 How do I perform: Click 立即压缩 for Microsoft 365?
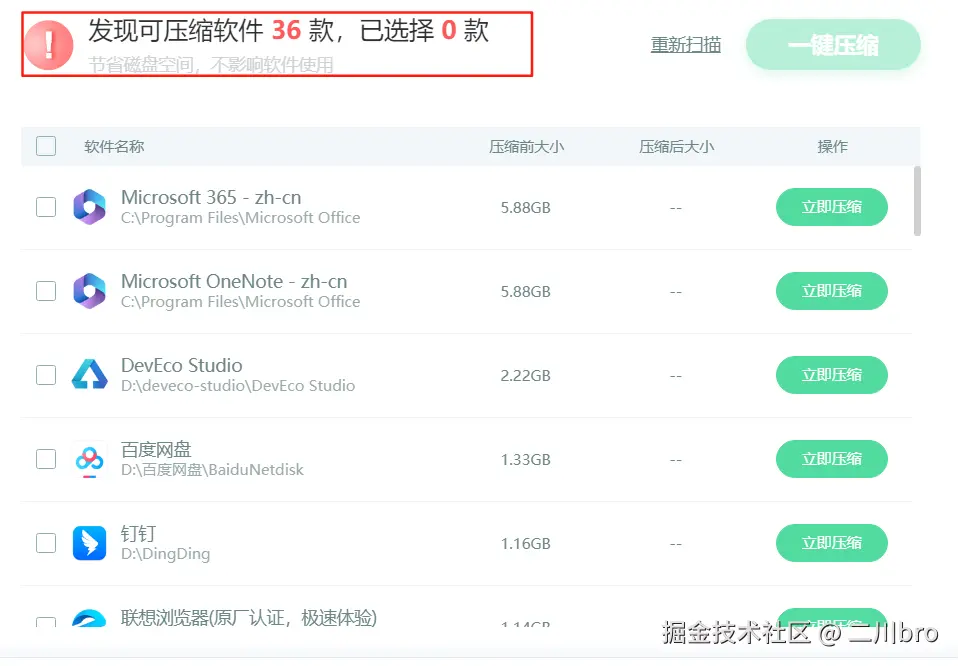832,207
